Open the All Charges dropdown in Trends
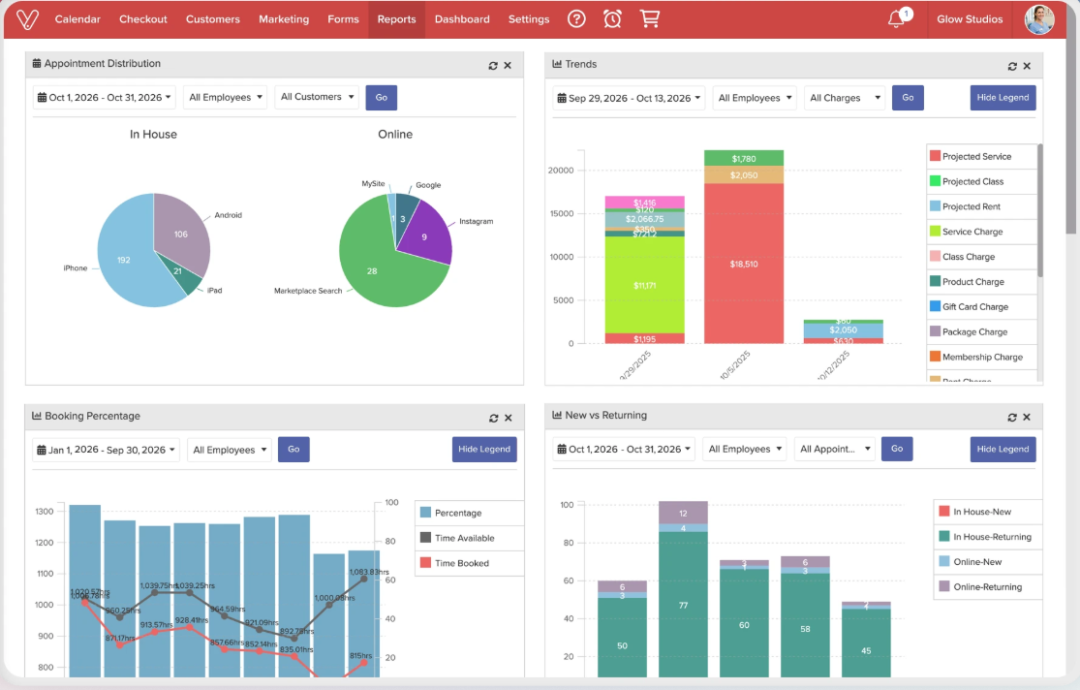The width and height of the screenshot is (1080, 690). 845,98
